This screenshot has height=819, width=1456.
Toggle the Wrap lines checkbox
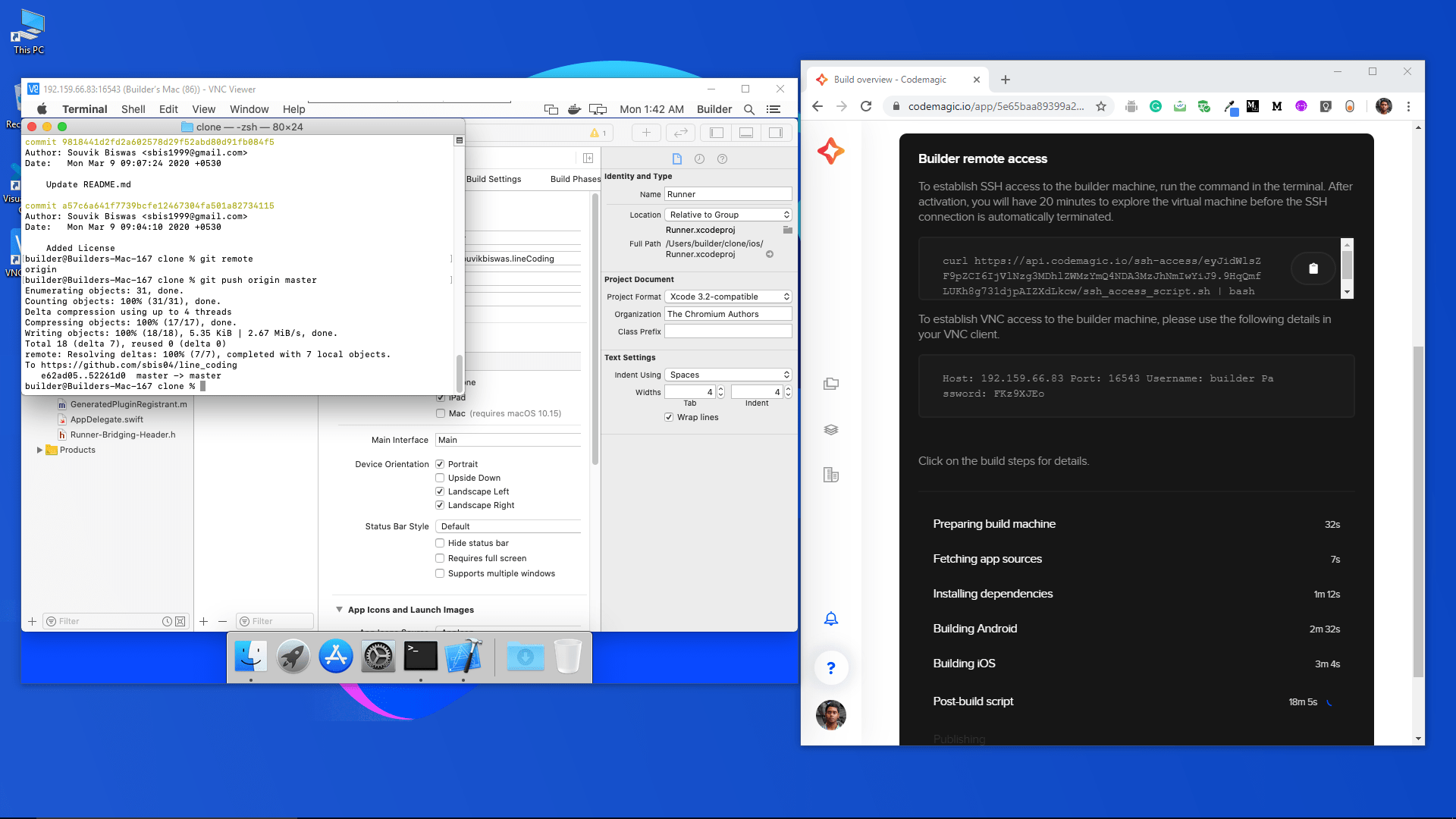(x=669, y=417)
